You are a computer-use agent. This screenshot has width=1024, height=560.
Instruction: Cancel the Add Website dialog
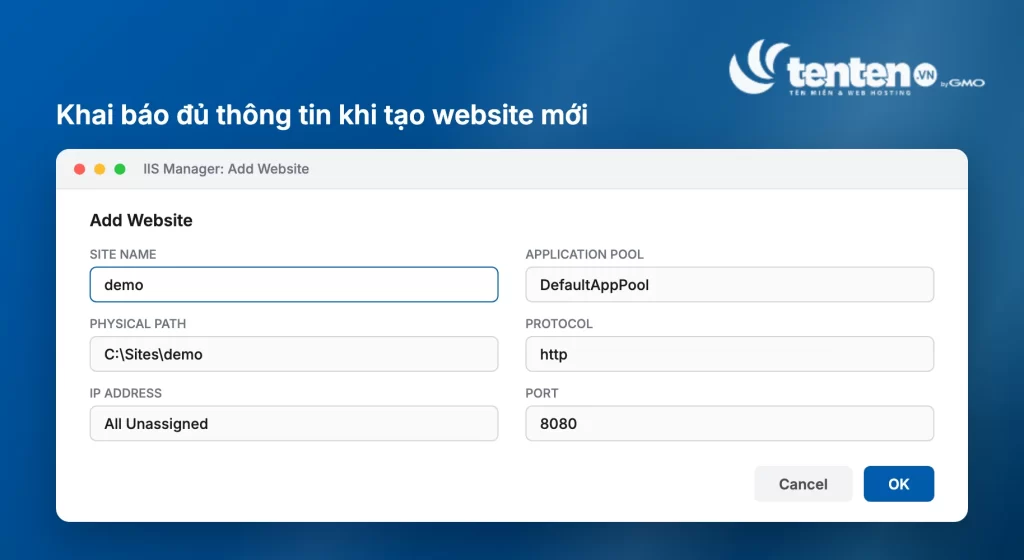point(803,484)
